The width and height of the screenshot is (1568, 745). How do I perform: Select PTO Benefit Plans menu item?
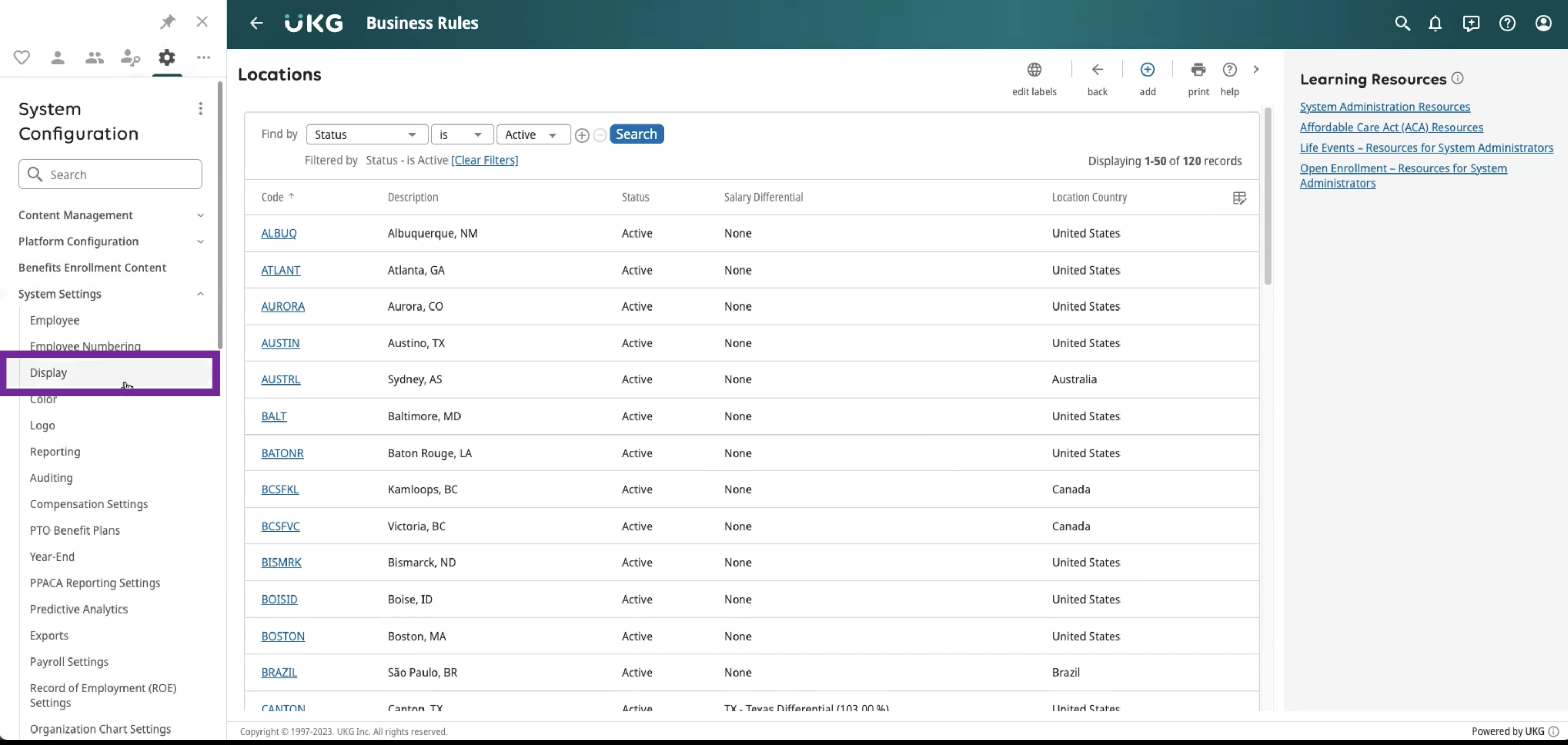75,530
